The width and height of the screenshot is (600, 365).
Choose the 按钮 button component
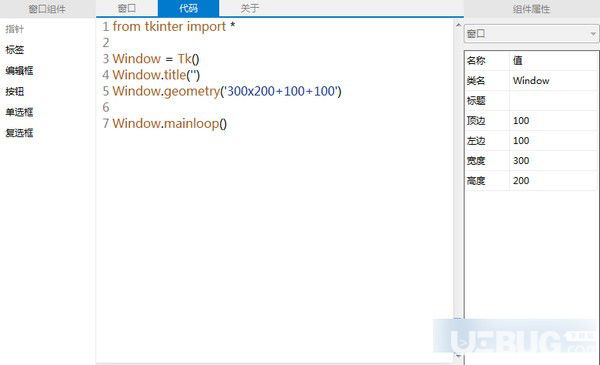15,91
